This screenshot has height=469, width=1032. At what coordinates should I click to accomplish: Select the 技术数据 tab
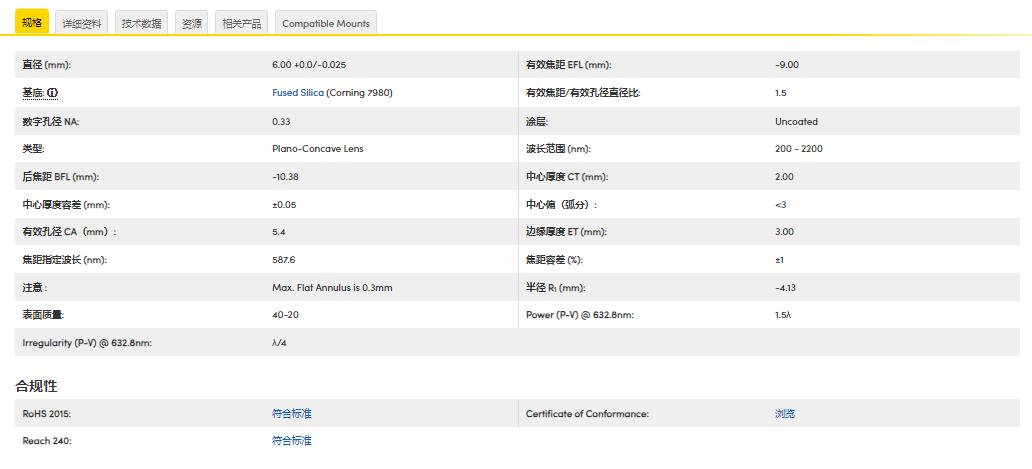click(x=141, y=23)
